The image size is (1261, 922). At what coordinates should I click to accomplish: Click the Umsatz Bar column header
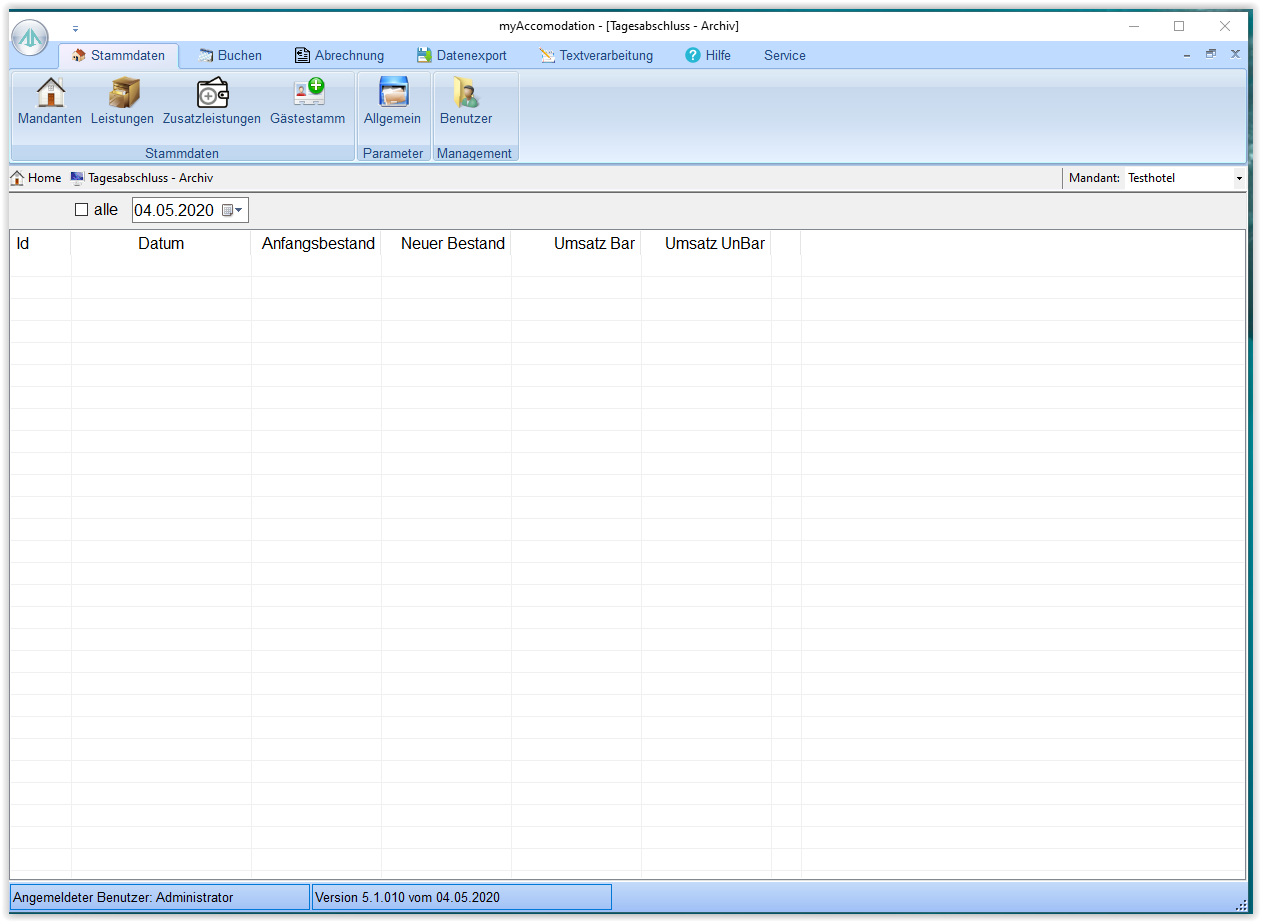pos(594,244)
